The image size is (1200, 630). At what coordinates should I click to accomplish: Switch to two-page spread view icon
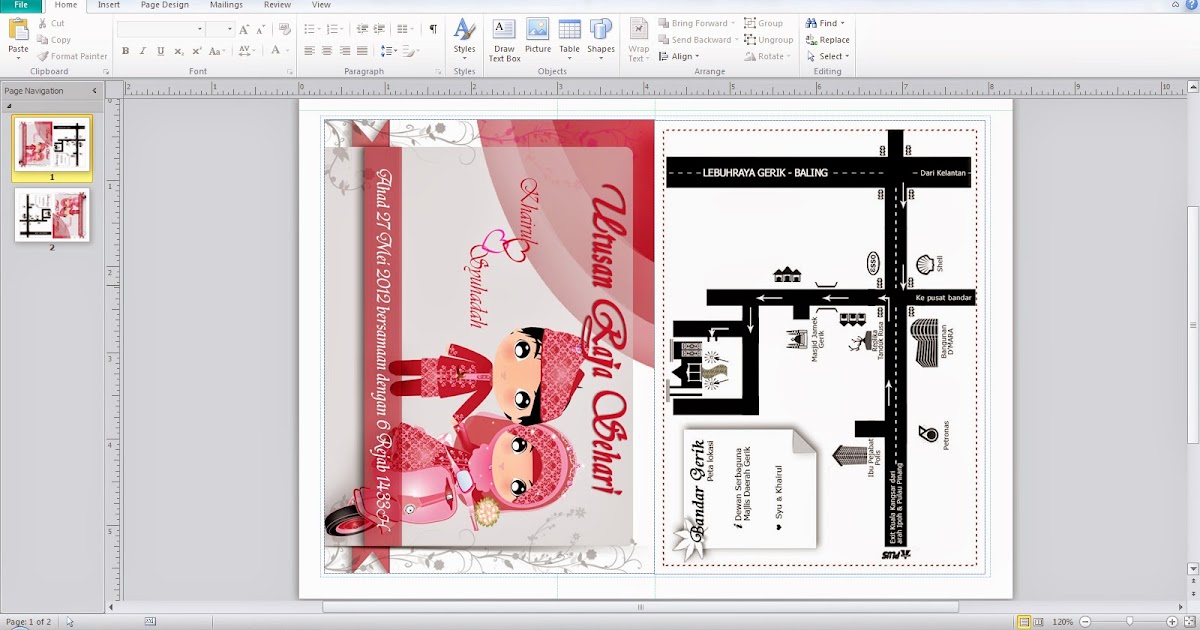tap(1040, 622)
